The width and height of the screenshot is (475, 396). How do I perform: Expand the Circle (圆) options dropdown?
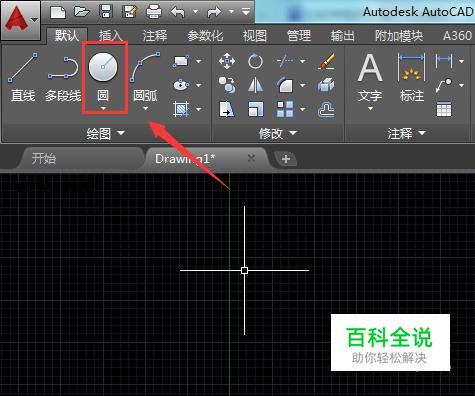coord(103,108)
